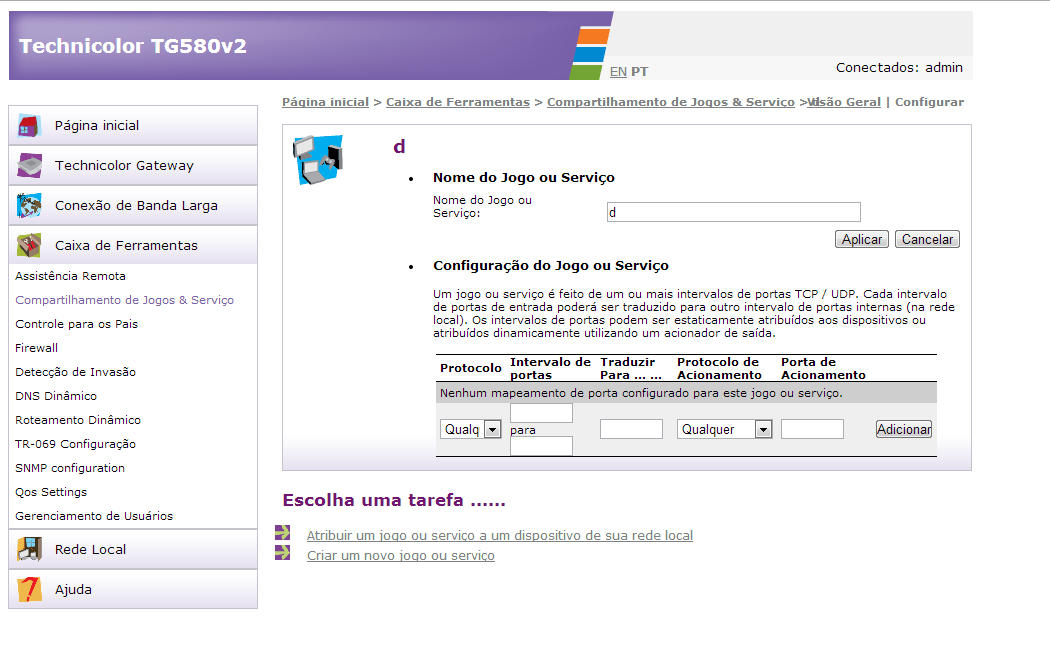Open Página inicial sidebar menu
The image size is (1050, 650).
click(133, 125)
